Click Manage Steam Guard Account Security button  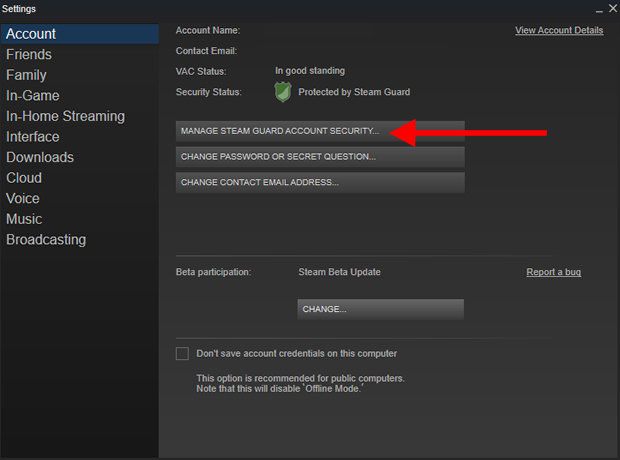pos(320,131)
